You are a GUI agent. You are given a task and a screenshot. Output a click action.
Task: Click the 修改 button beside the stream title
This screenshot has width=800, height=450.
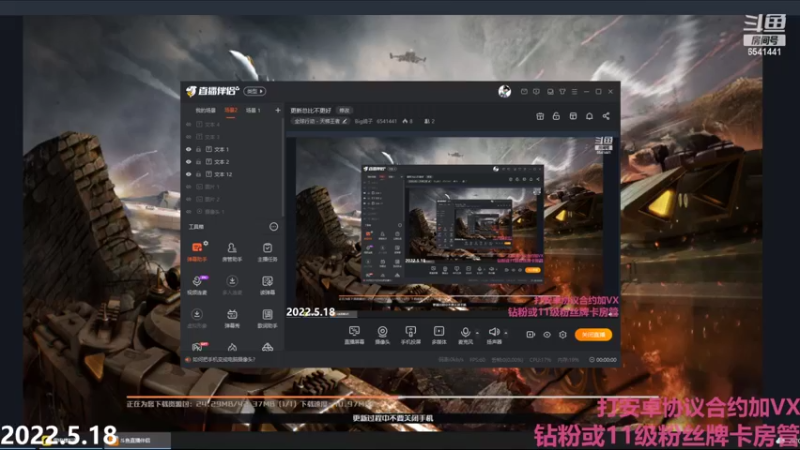344,110
